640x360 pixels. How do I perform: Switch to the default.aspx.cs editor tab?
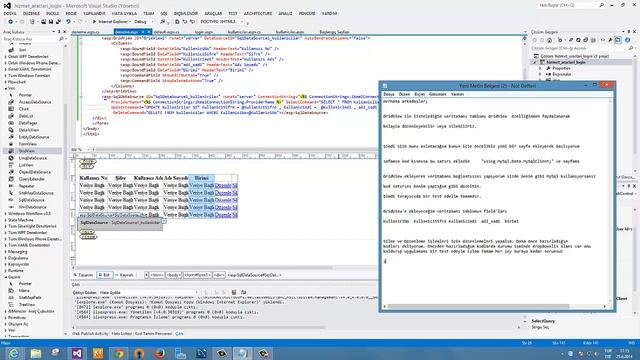coord(167,32)
